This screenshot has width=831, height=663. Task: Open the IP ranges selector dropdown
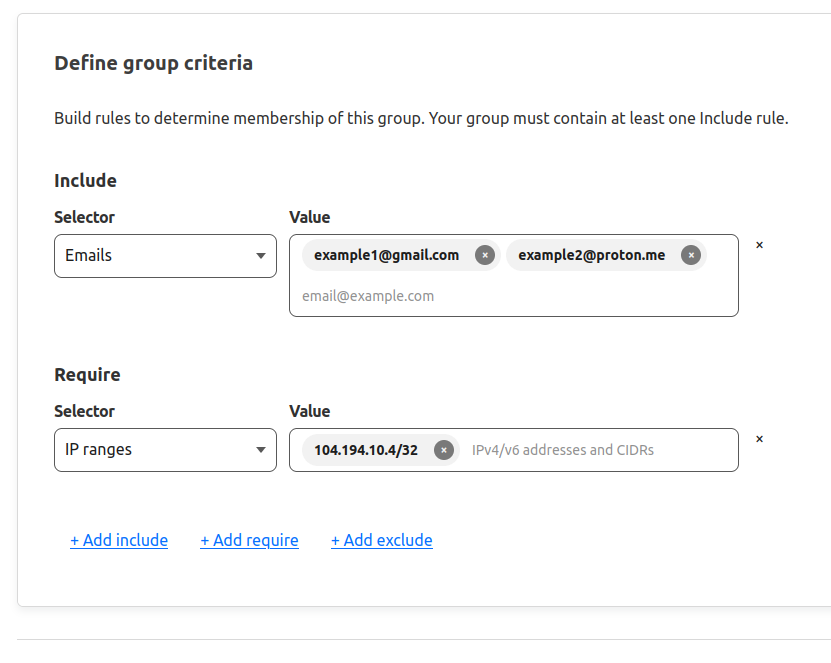click(165, 450)
